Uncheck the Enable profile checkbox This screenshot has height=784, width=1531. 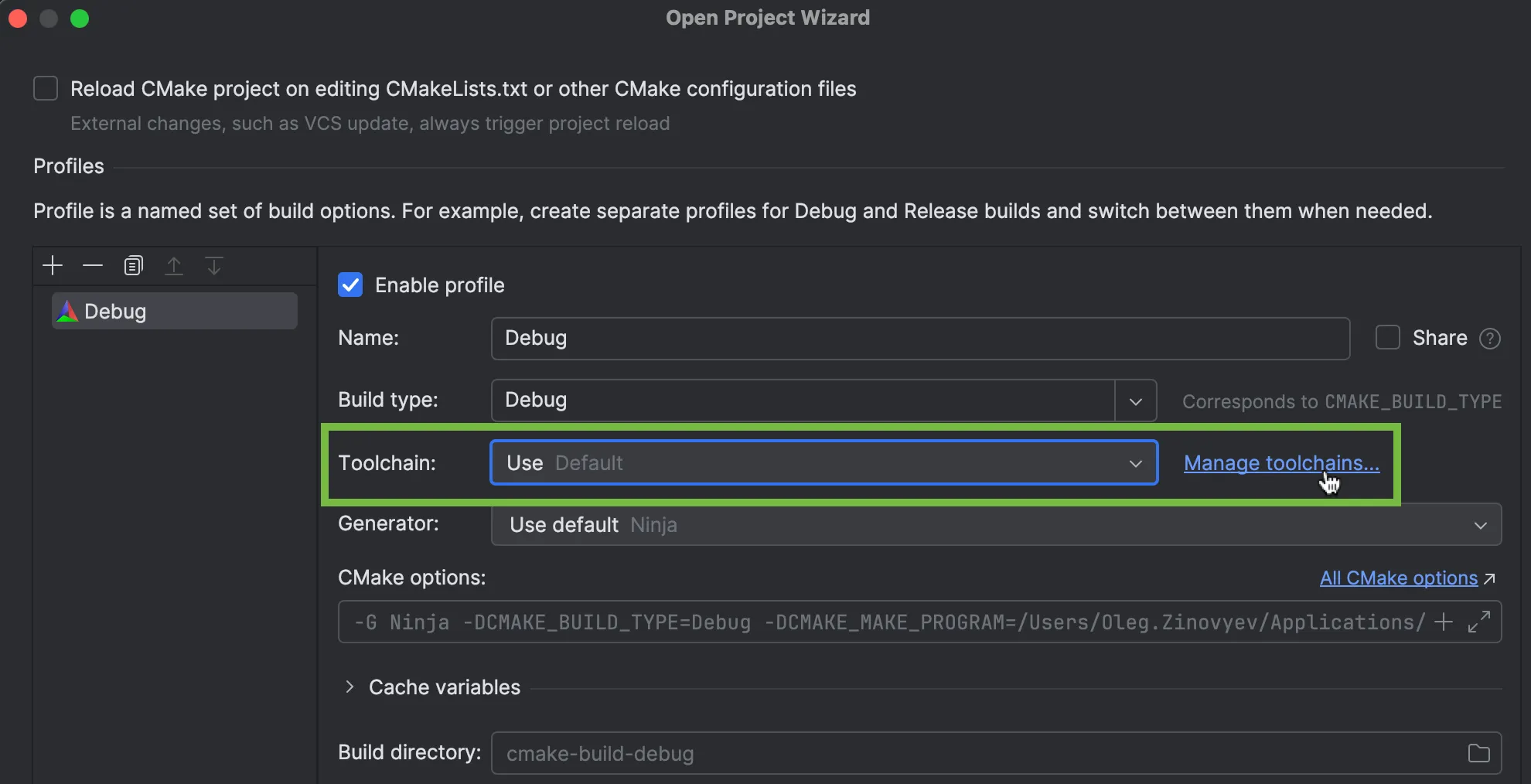[x=350, y=285]
